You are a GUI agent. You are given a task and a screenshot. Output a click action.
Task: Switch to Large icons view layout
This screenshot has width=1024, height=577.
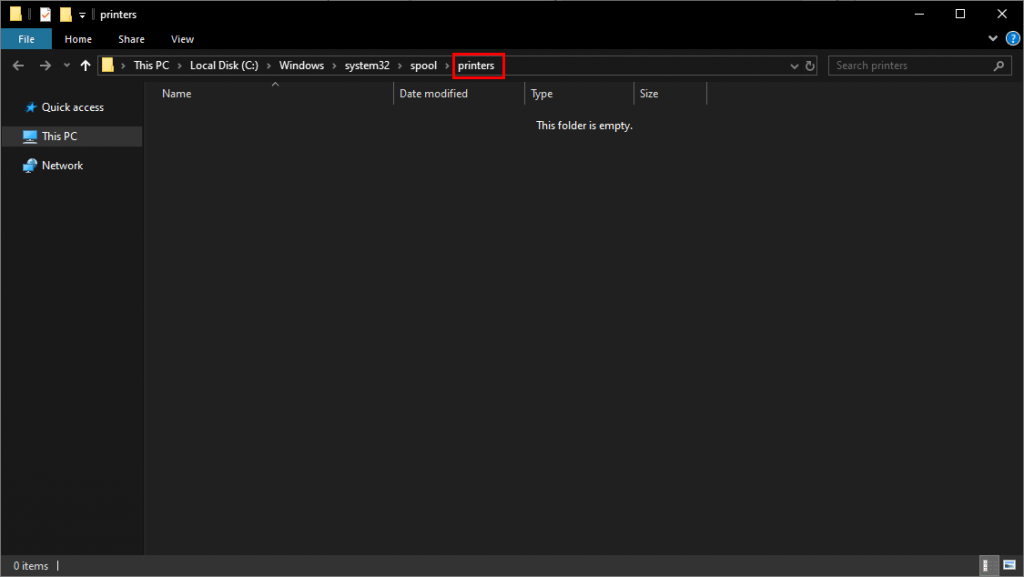coord(1008,566)
